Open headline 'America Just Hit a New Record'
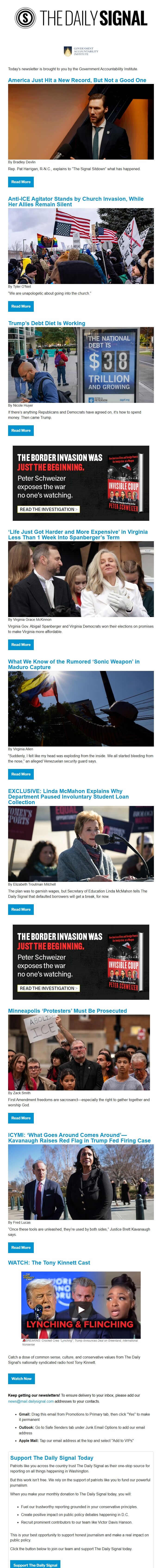 [x=77, y=80]
